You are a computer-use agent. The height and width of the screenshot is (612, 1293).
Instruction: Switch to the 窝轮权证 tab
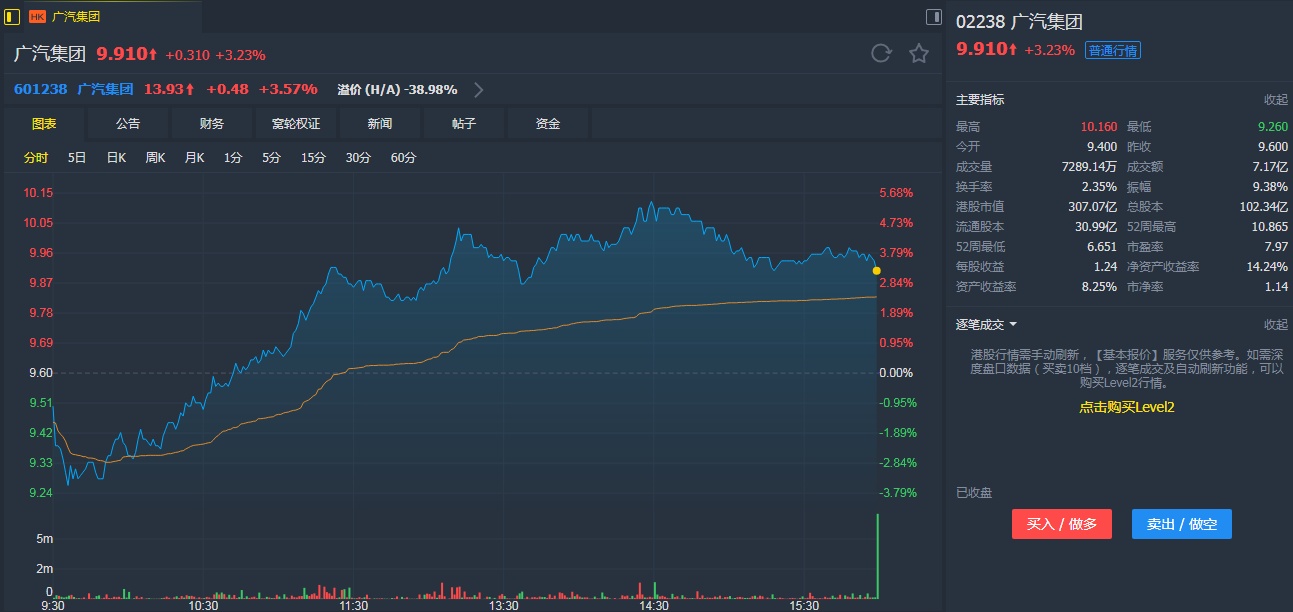(x=296, y=124)
